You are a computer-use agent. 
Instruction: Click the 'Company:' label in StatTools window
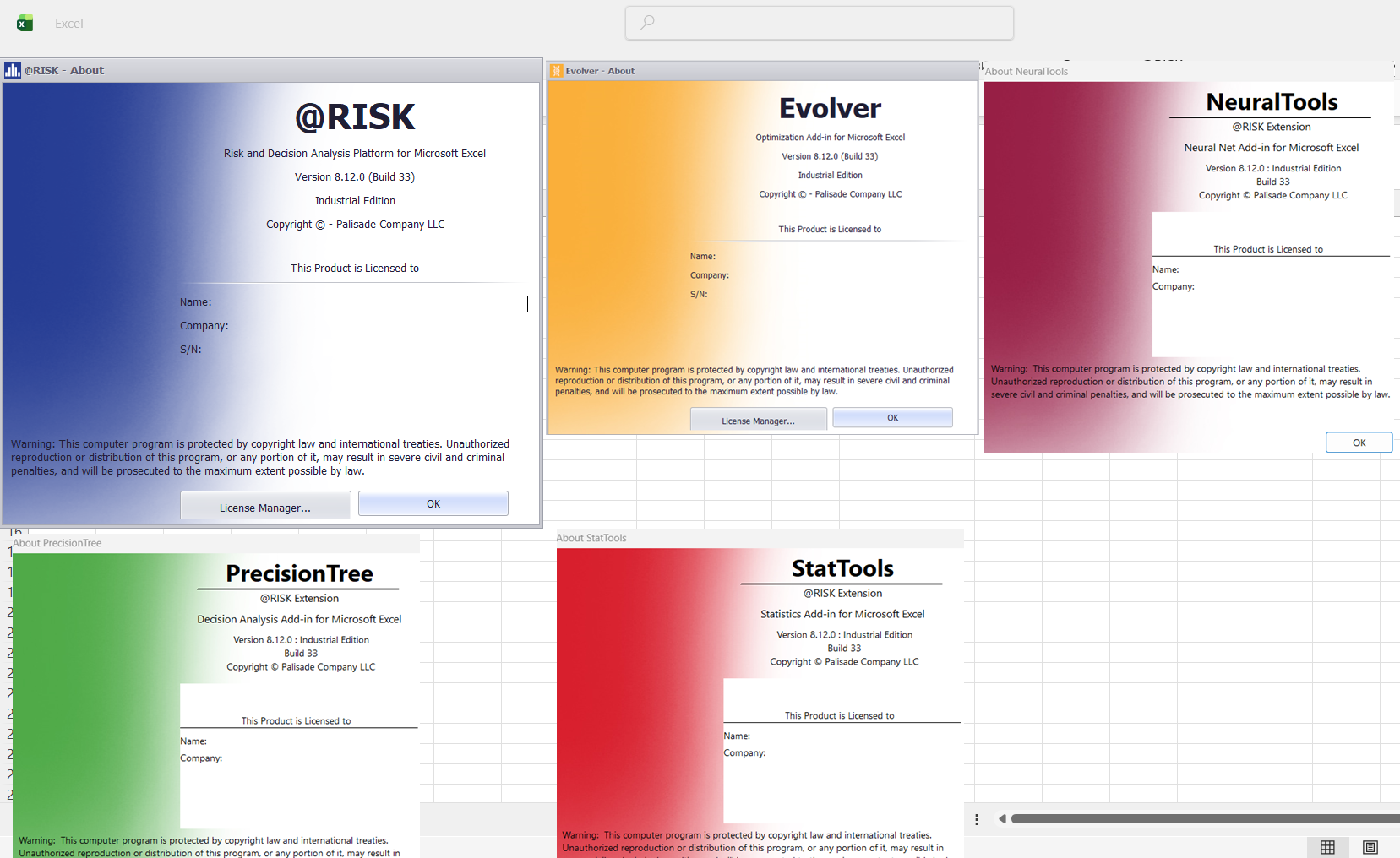tap(744, 752)
